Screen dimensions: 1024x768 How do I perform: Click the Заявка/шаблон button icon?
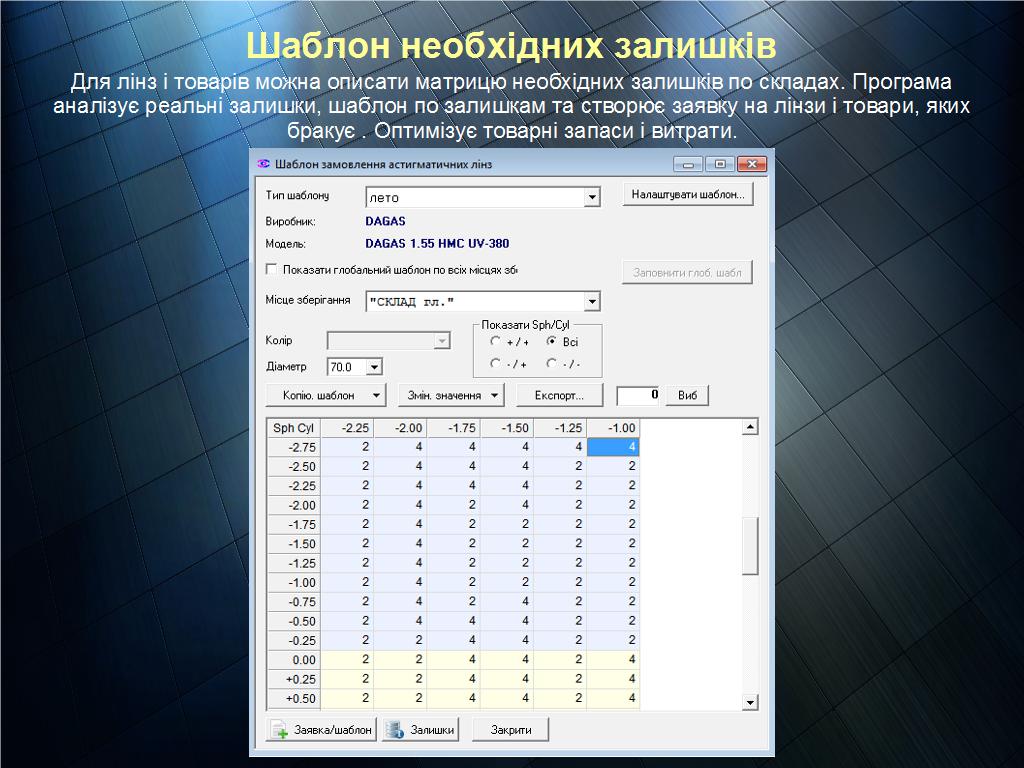(279, 730)
